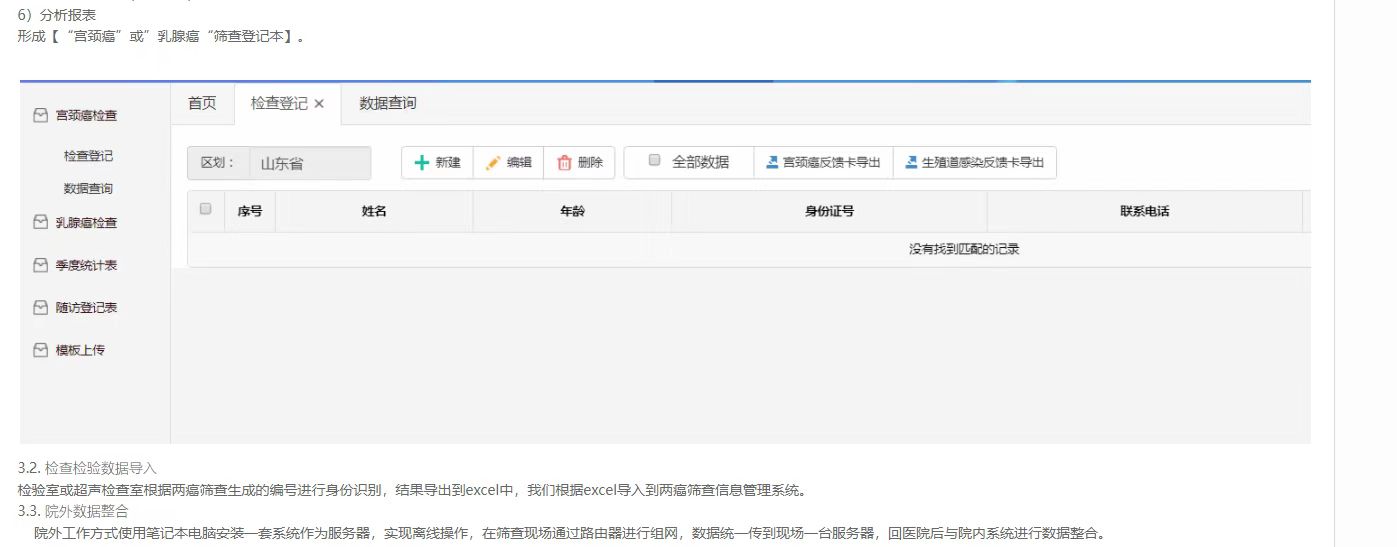1397x547 pixels.
Task: Click the 宫颈癌反馈卡导出 export icon
Action: coord(771,163)
